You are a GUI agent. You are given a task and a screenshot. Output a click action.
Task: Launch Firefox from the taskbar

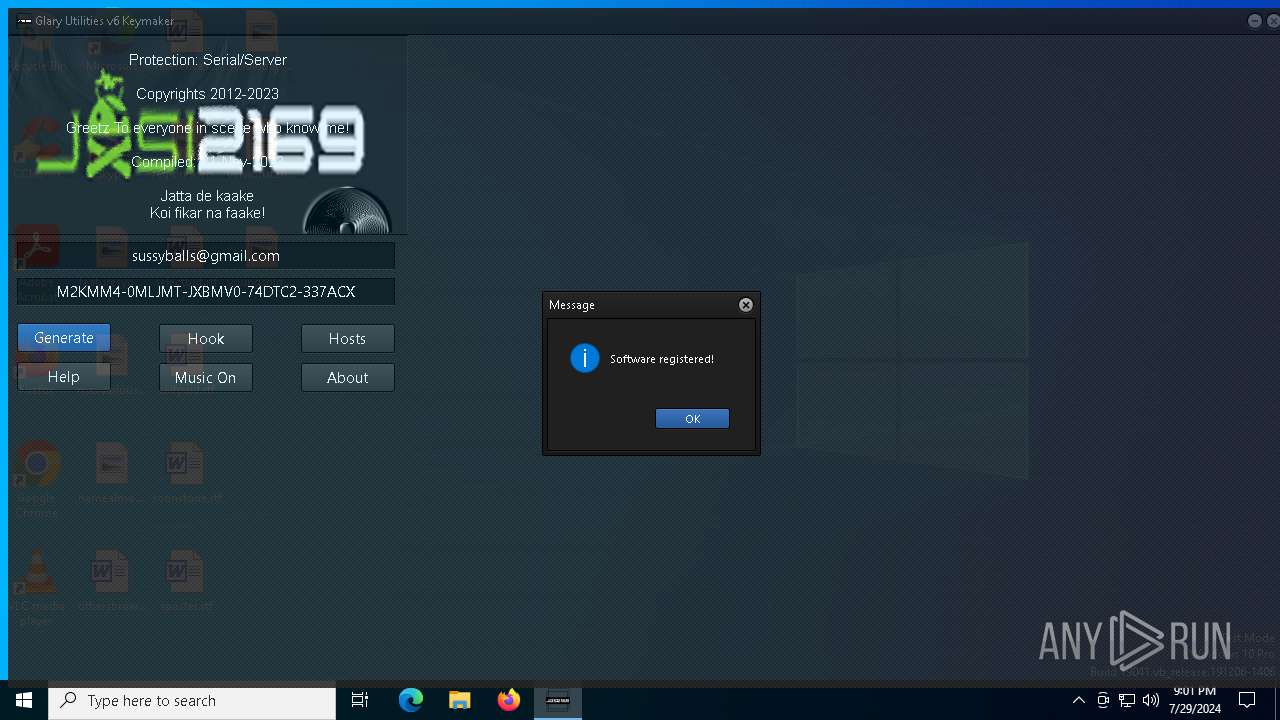[509, 700]
